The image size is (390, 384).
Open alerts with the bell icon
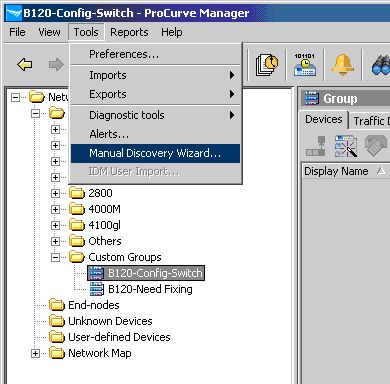(343, 65)
